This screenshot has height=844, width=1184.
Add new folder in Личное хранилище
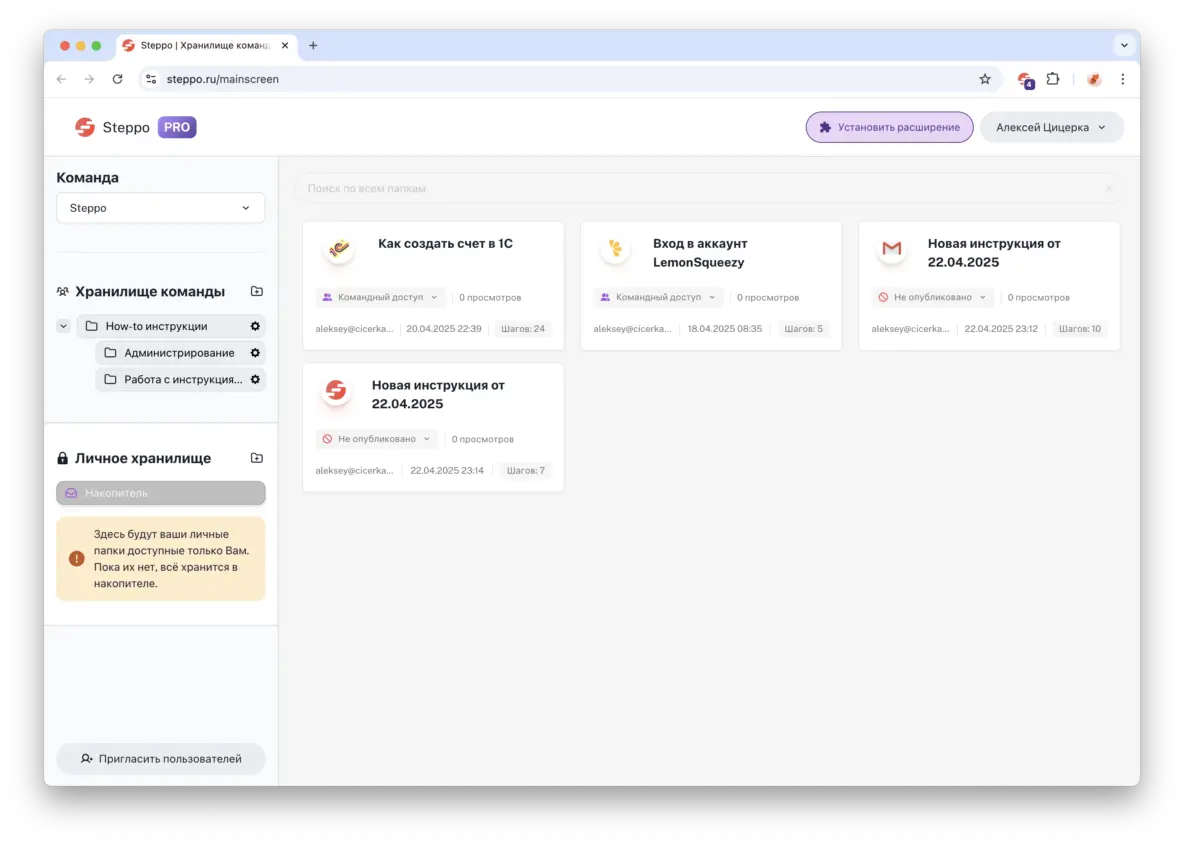(257, 458)
